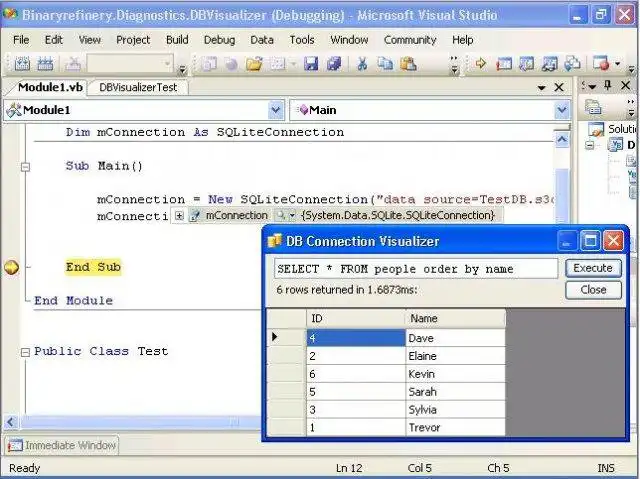Collapse the project node in Solution Explorer
Viewport: 640px width, 479px height.
click(x=589, y=145)
